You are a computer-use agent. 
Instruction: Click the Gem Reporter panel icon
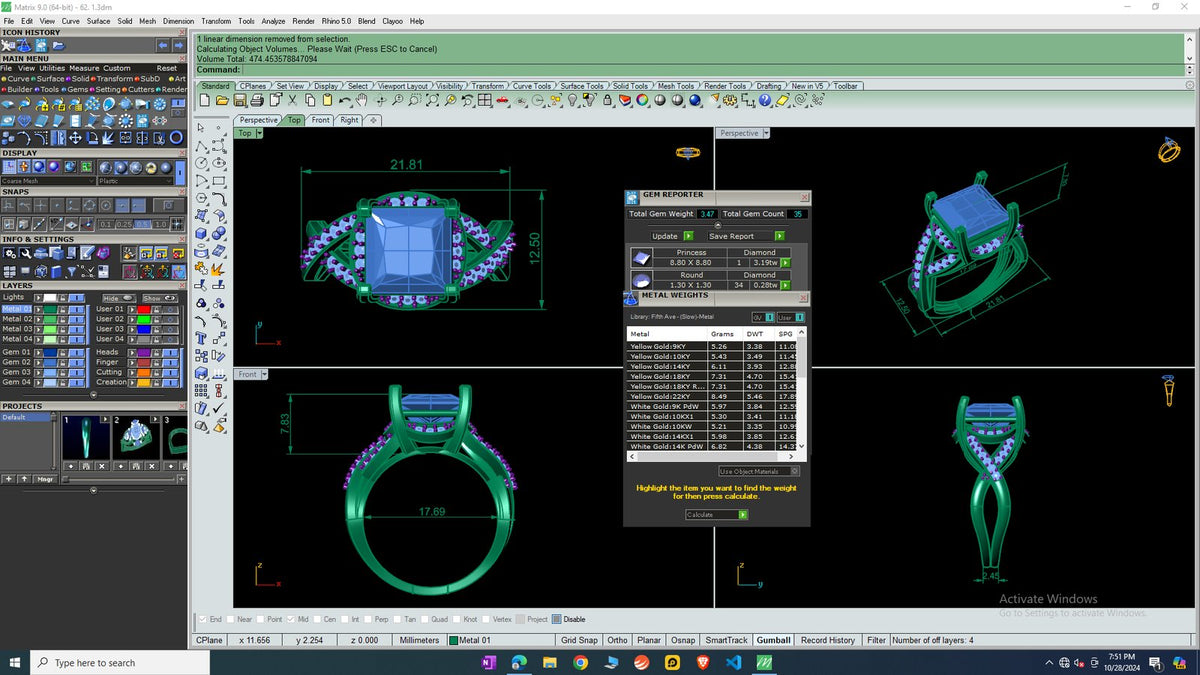[x=633, y=197]
